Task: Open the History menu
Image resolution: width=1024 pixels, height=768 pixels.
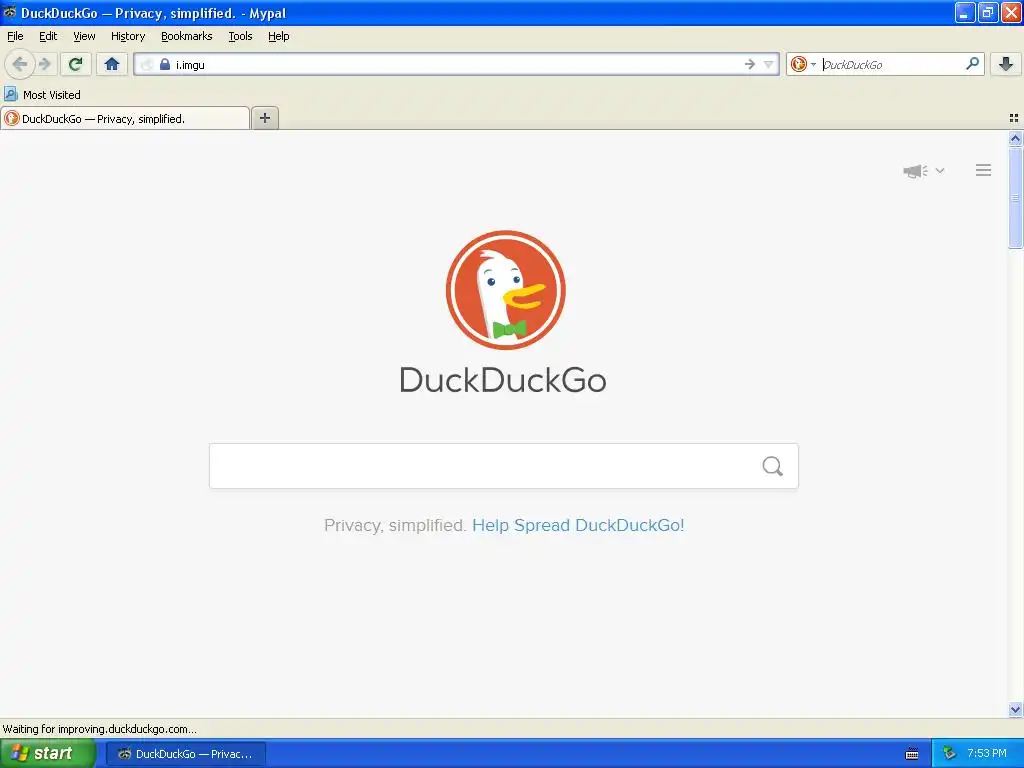Action: (x=128, y=36)
